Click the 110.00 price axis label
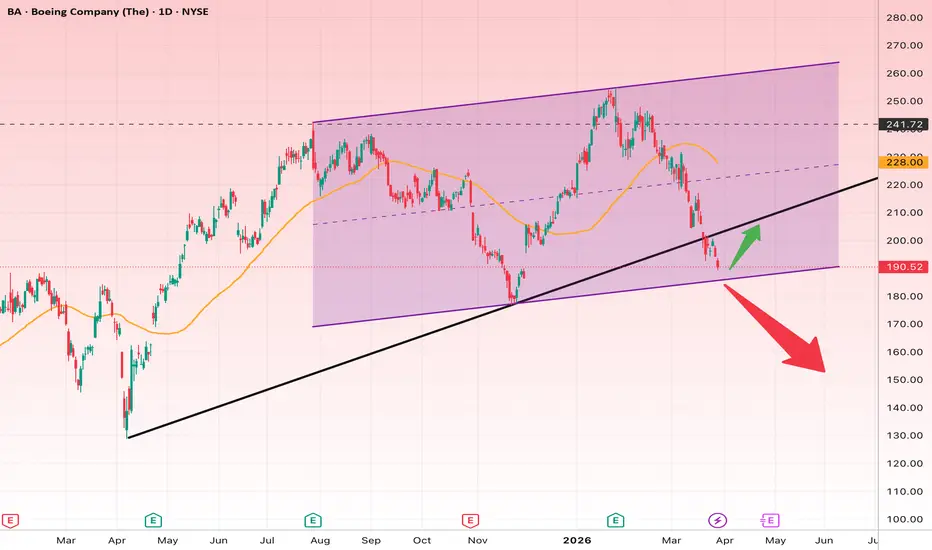 [904, 491]
